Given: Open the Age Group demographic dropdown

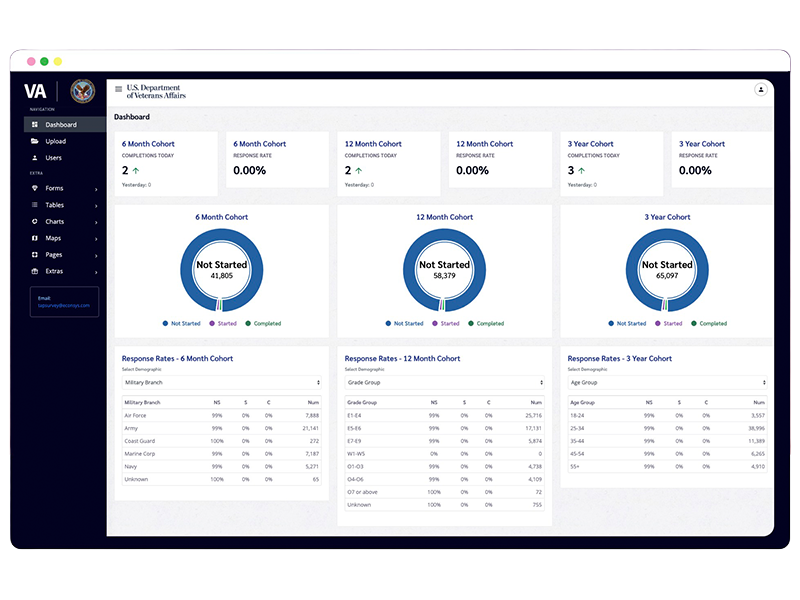Looking at the screenshot, I should coord(666,383).
